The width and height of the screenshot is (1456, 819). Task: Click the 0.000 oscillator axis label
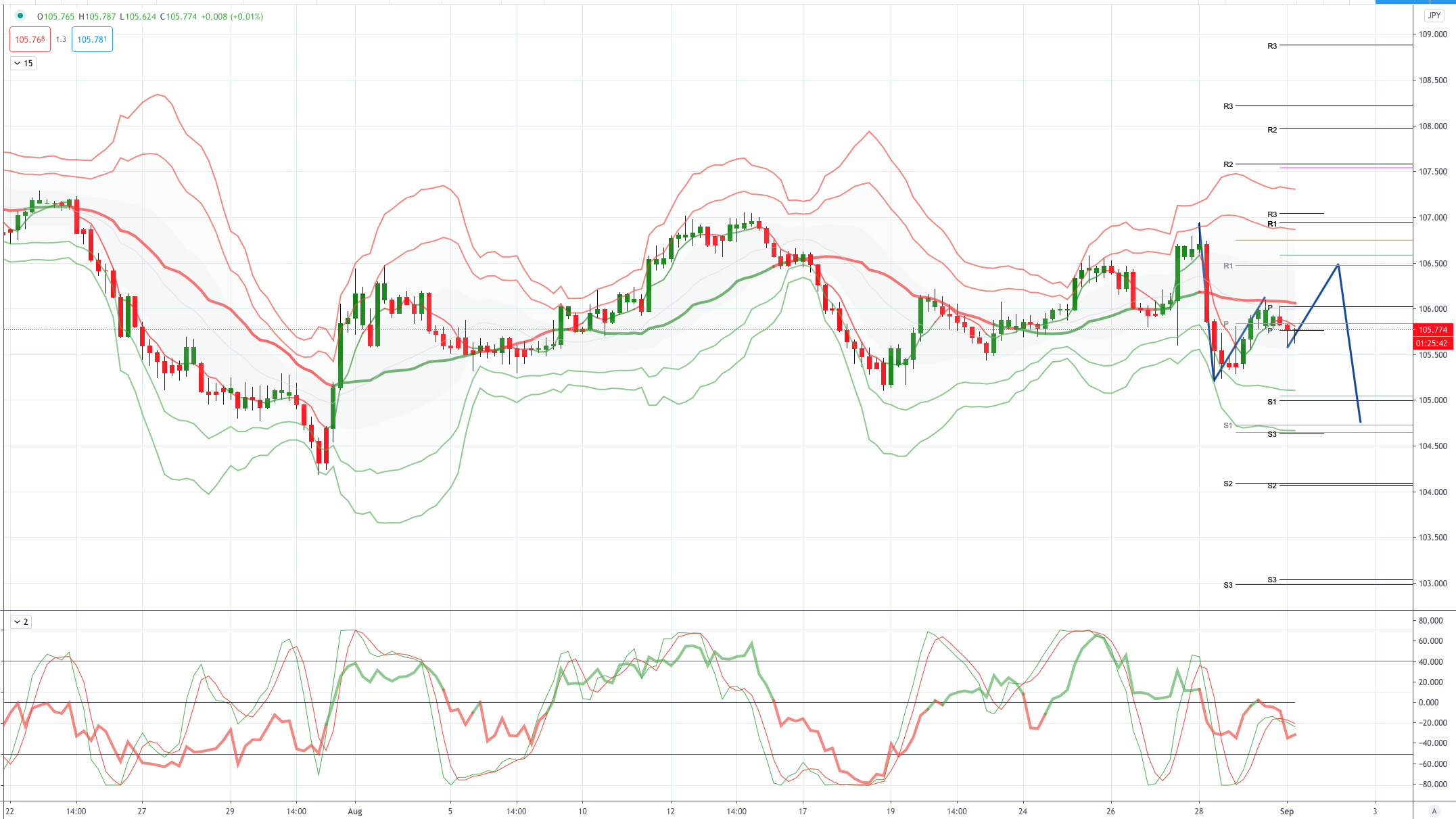tap(1429, 703)
